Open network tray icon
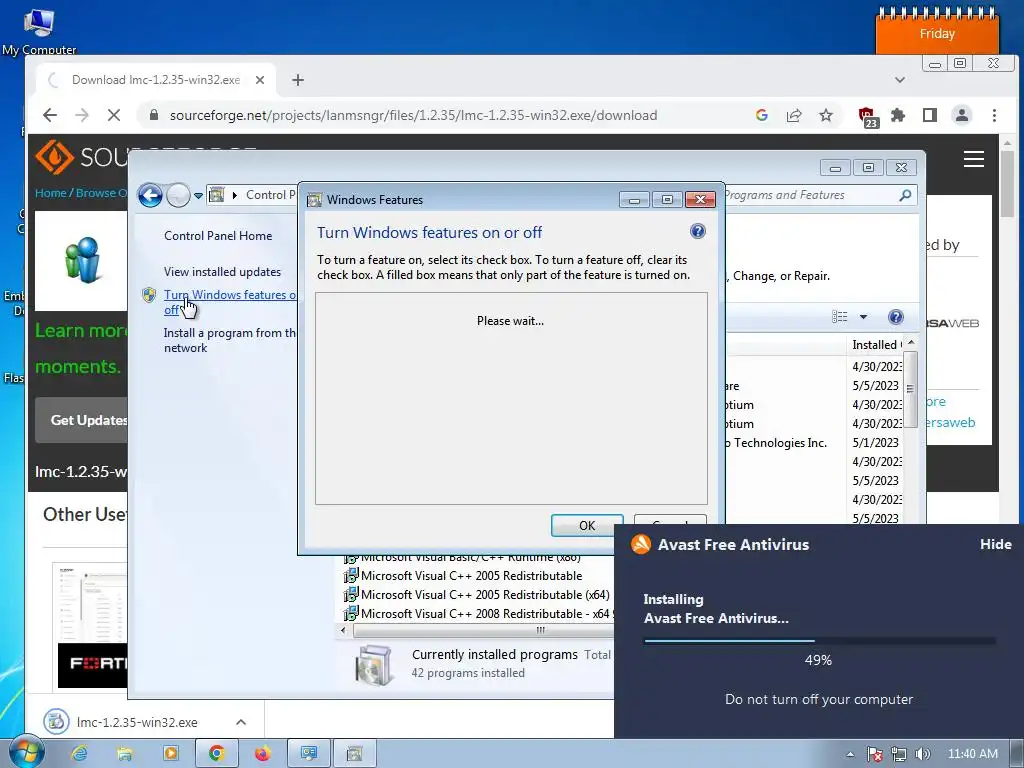1024x768 pixels. 899,754
